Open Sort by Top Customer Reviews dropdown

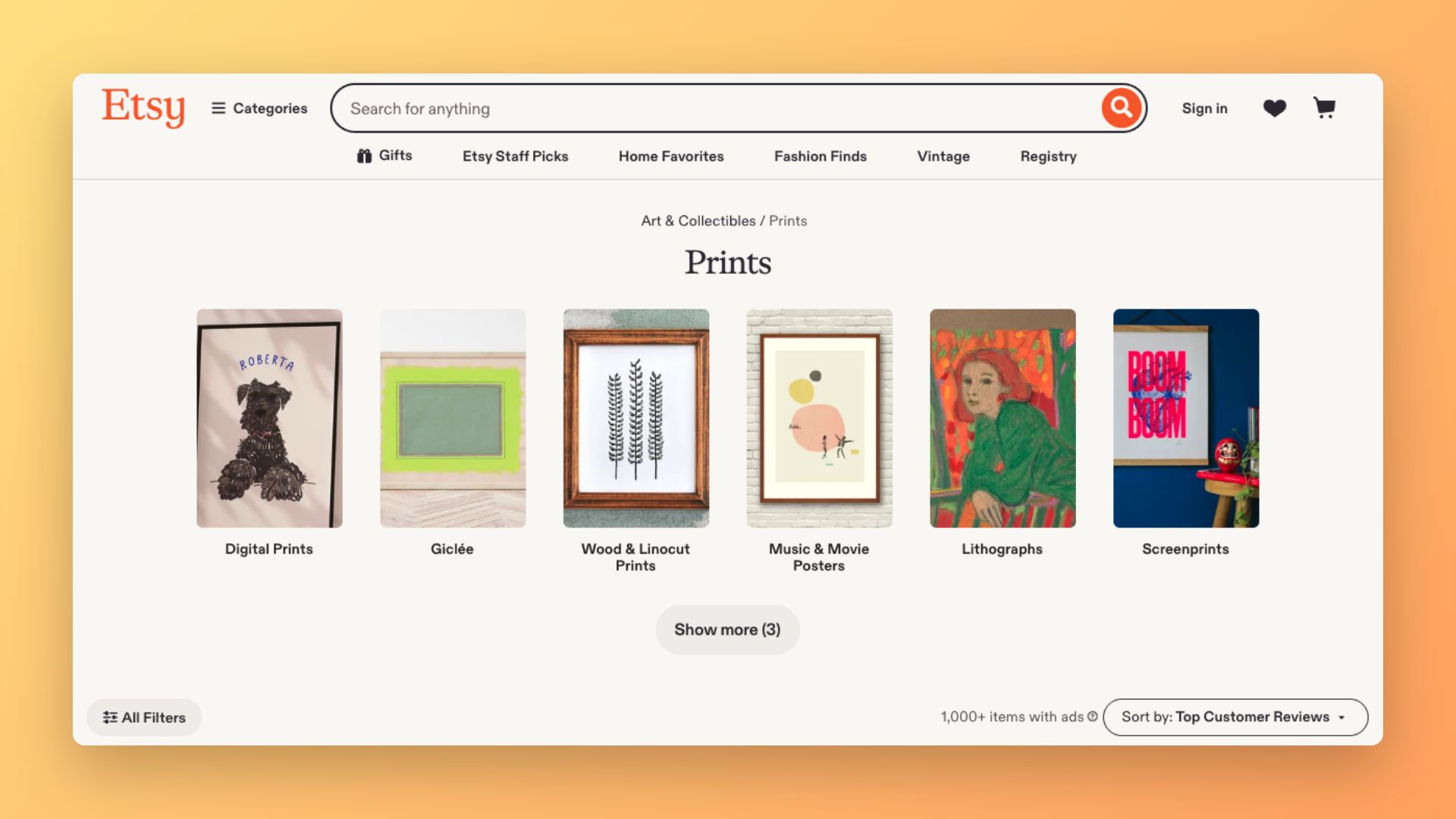1235,717
